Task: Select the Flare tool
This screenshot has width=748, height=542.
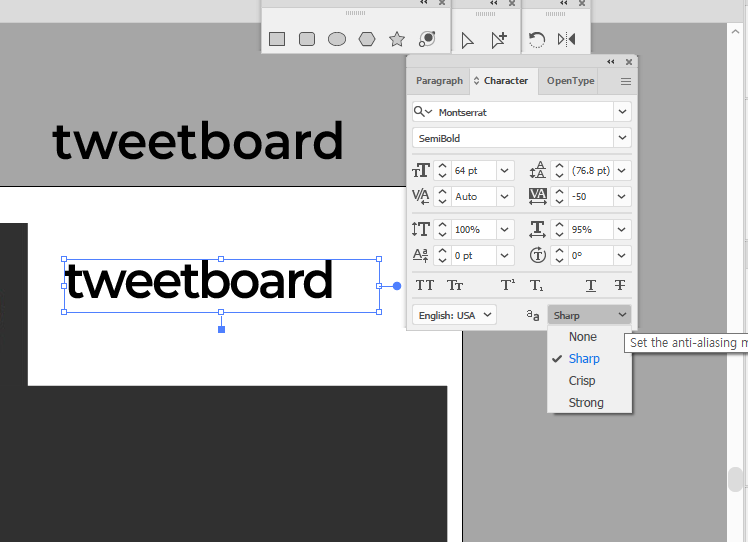Action: [x=427, y=39]
